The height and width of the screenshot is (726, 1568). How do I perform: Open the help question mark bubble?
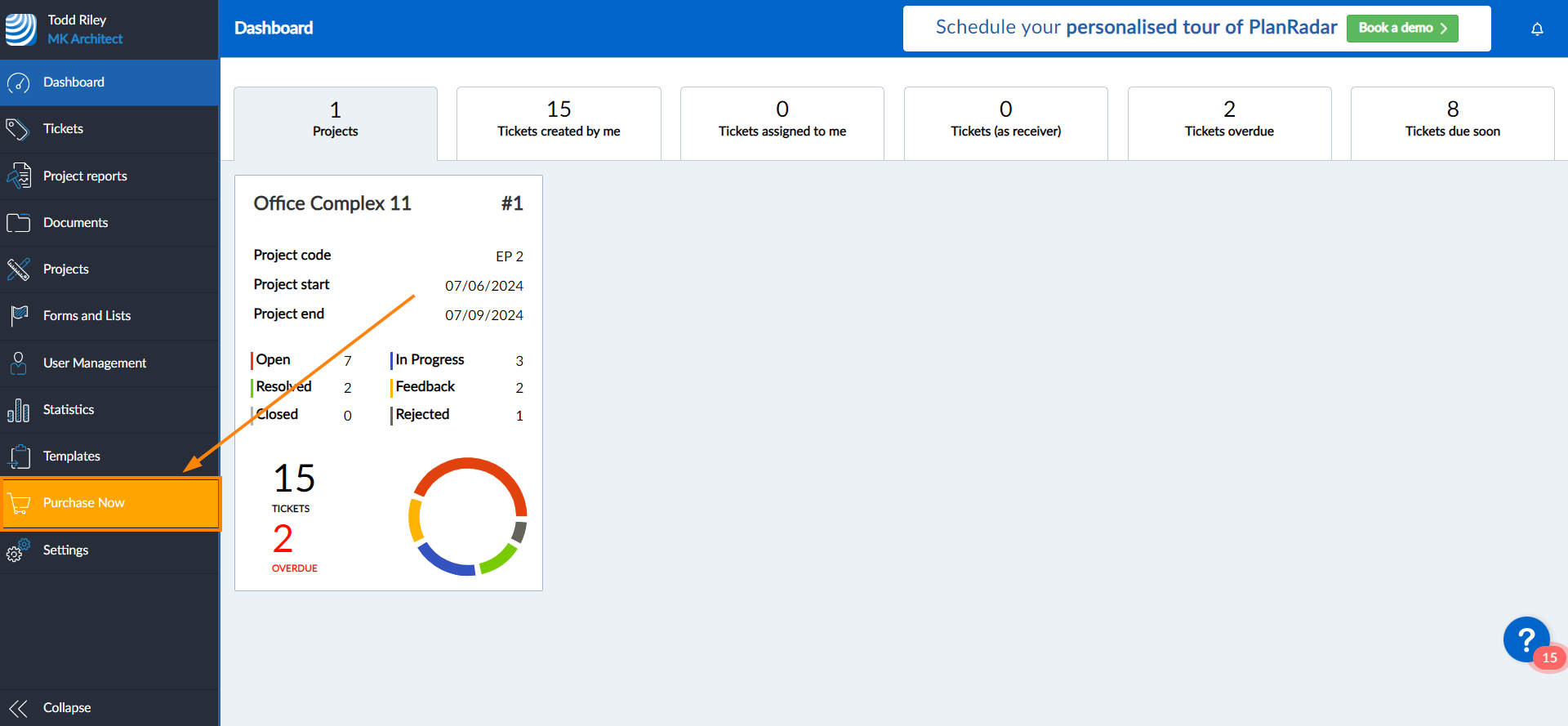(x=1526, y=639)
